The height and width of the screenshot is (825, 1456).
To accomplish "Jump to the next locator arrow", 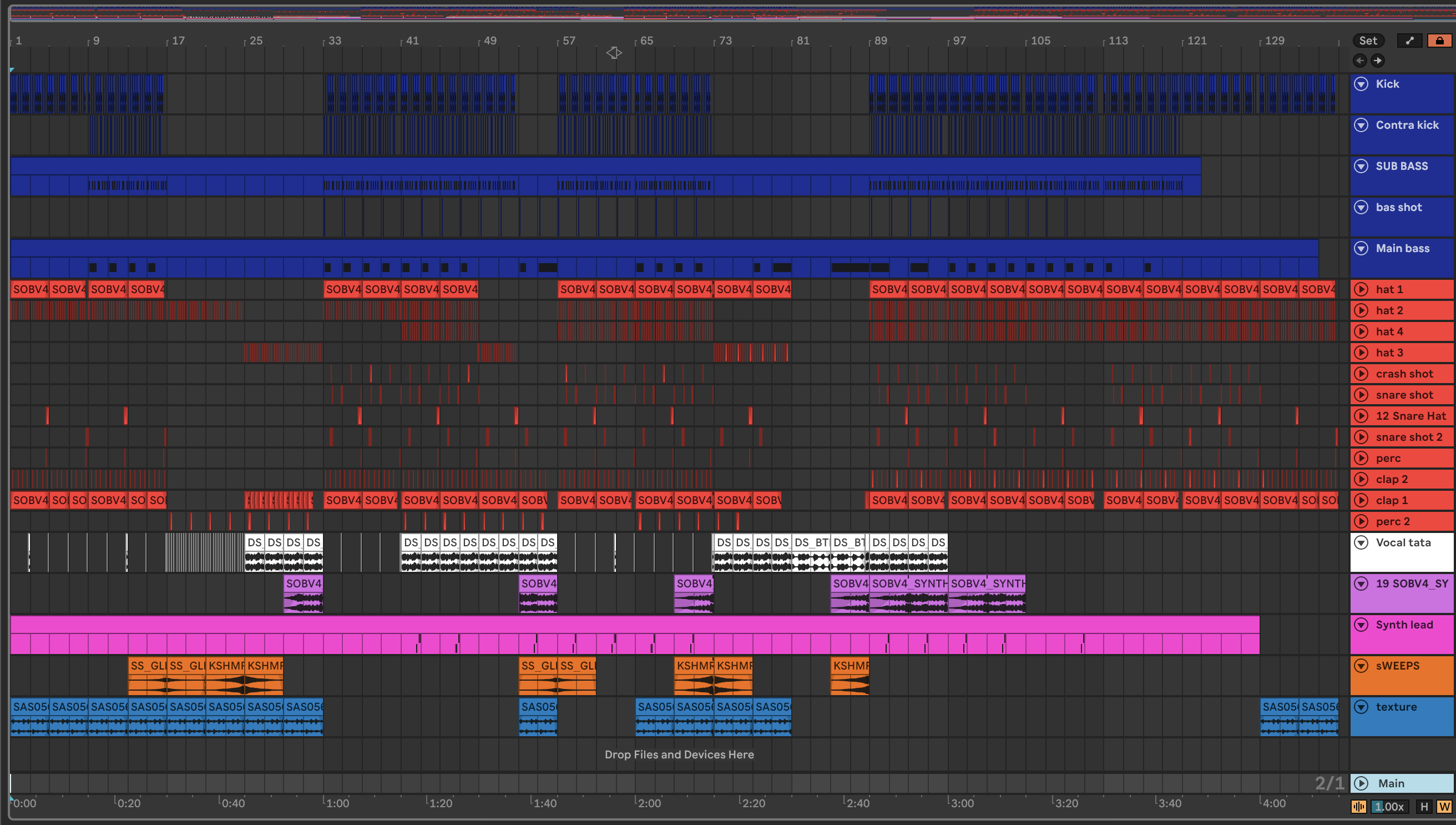I will pos(1378,60).
